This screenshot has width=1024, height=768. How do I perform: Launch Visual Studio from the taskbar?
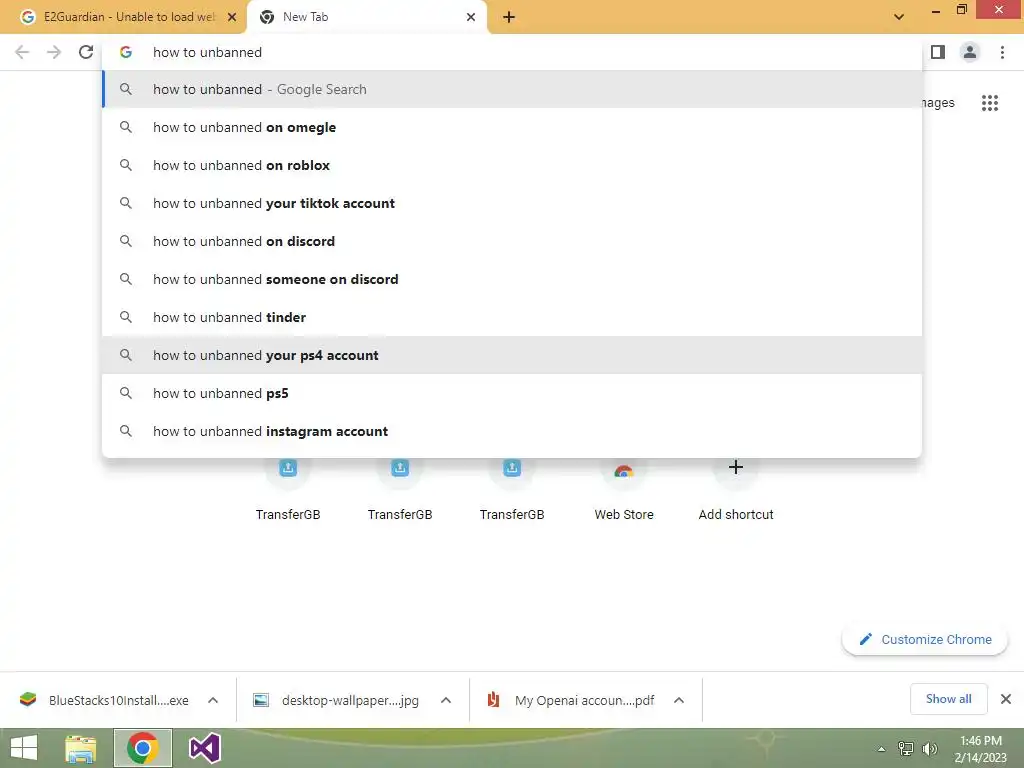pyautogui.click(x=204, y=748)
